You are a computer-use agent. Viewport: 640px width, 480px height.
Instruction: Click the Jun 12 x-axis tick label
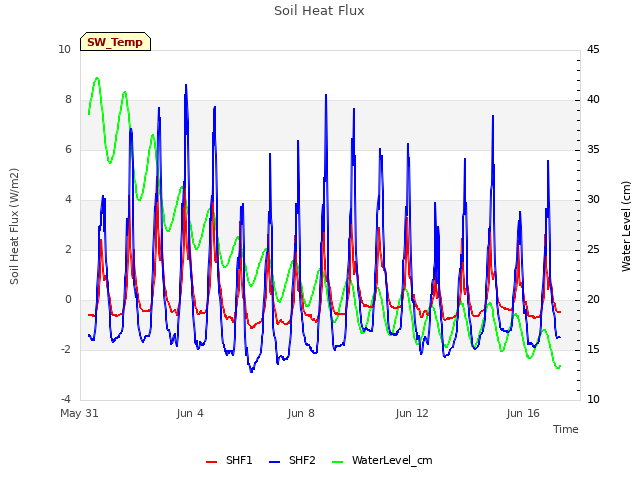412,413
